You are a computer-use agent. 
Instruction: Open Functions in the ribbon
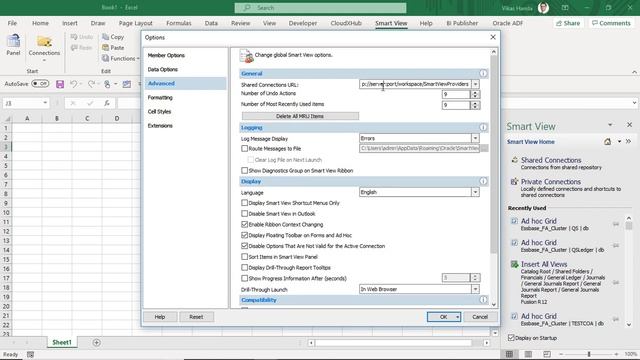(x=120, y=58)
